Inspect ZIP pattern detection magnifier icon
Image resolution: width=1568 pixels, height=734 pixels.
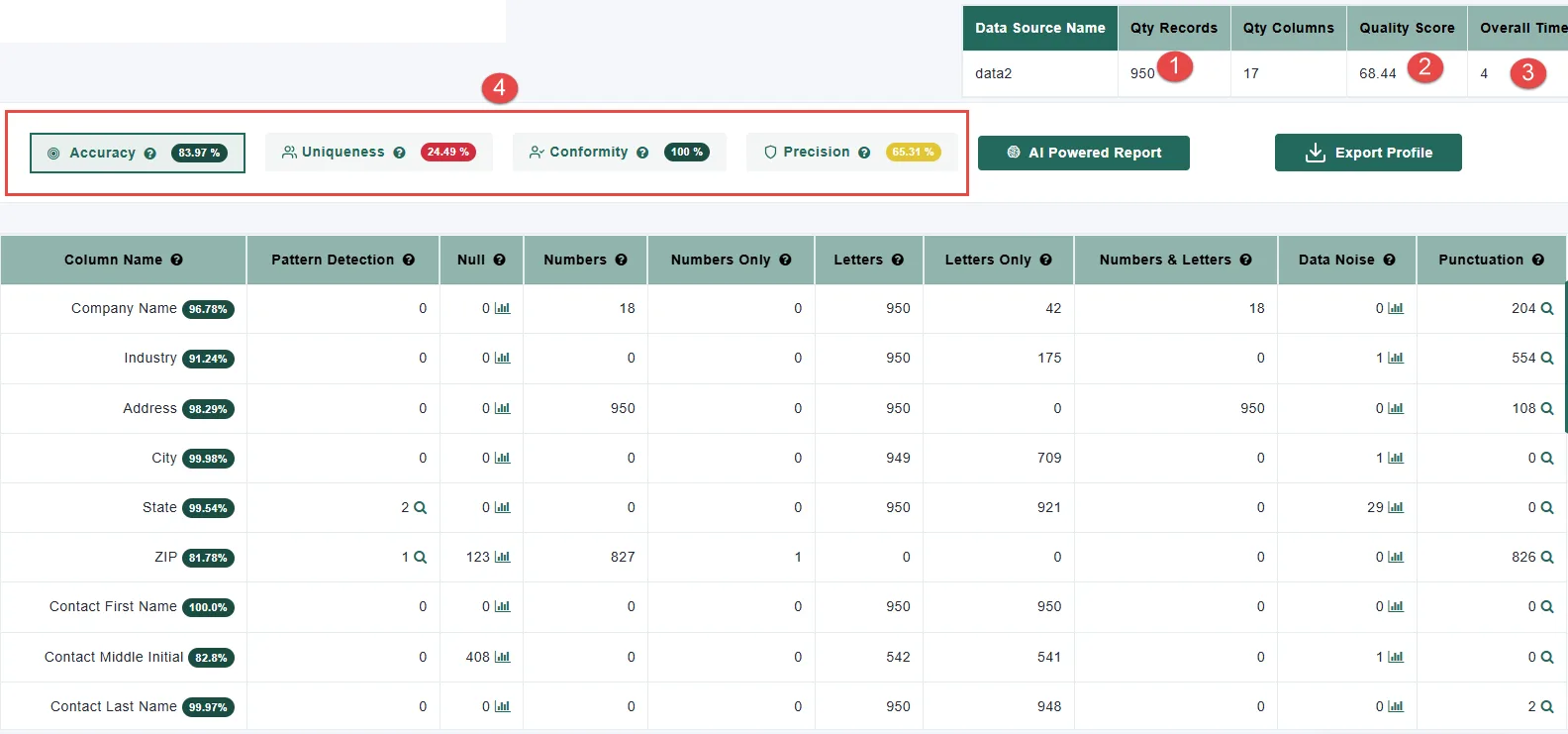tap(420, 557)
